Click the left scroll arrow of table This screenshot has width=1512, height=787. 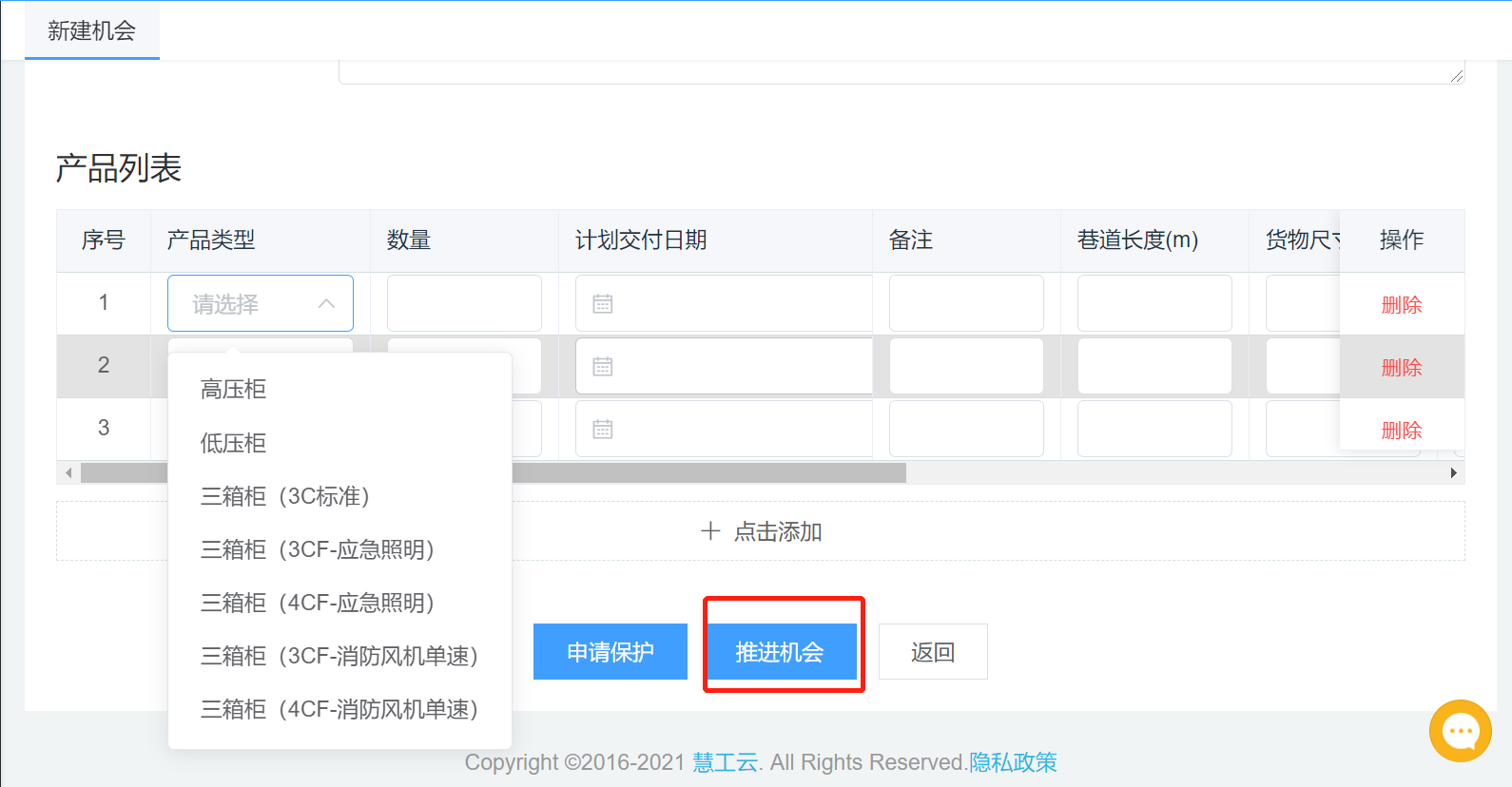click(x=68, y=473)
